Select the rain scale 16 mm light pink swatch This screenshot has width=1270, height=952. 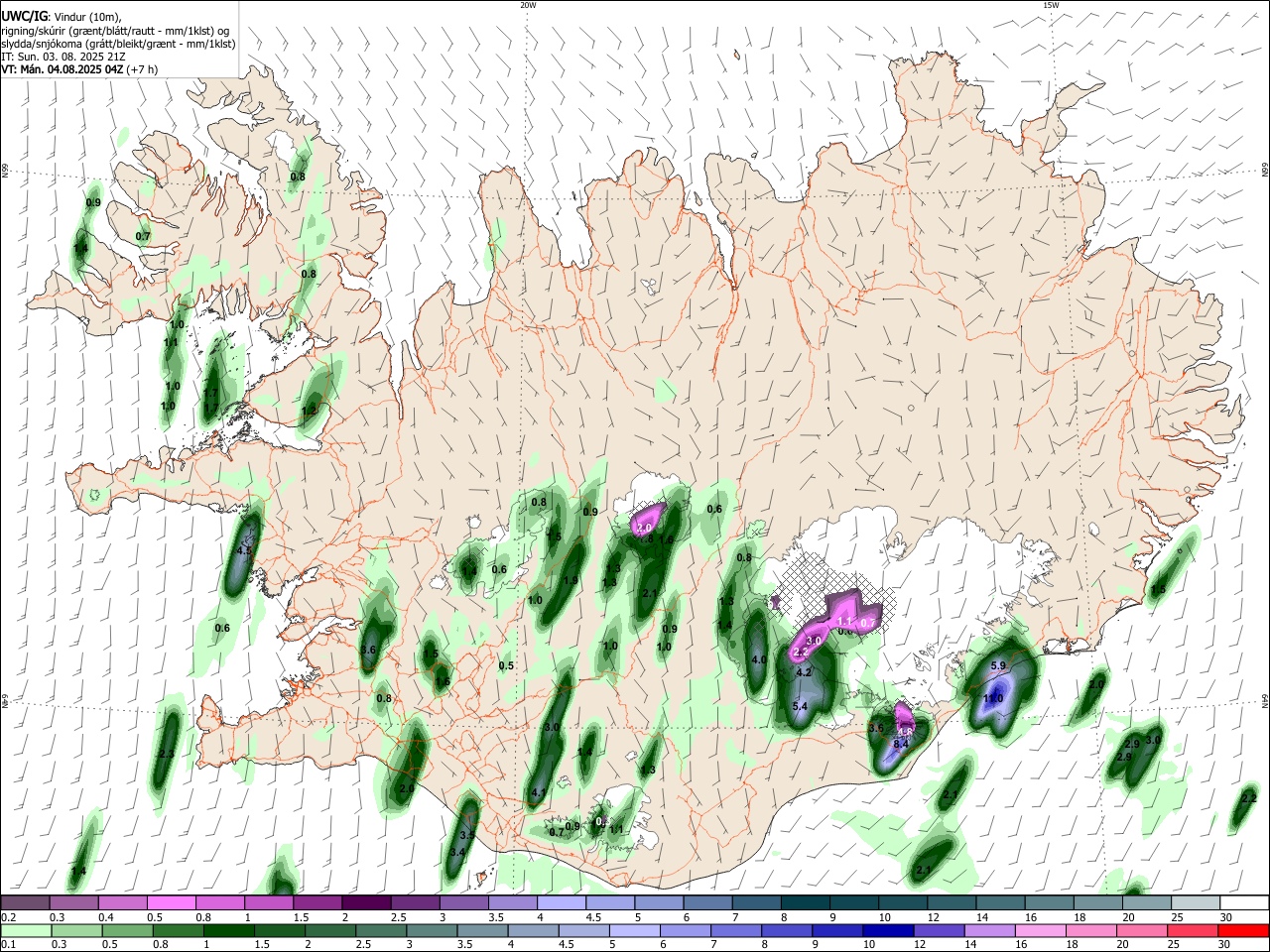(1040, 930)
